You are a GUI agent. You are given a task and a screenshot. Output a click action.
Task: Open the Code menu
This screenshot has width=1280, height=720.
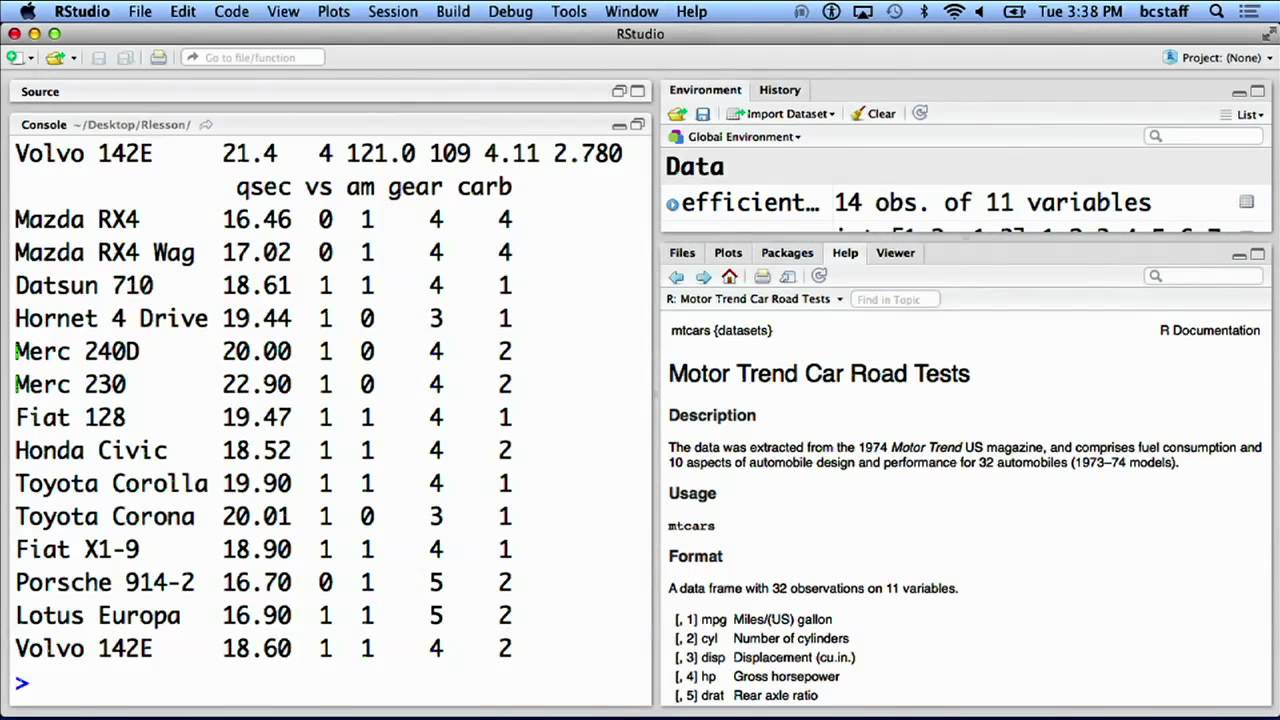(x=231, y=12)
